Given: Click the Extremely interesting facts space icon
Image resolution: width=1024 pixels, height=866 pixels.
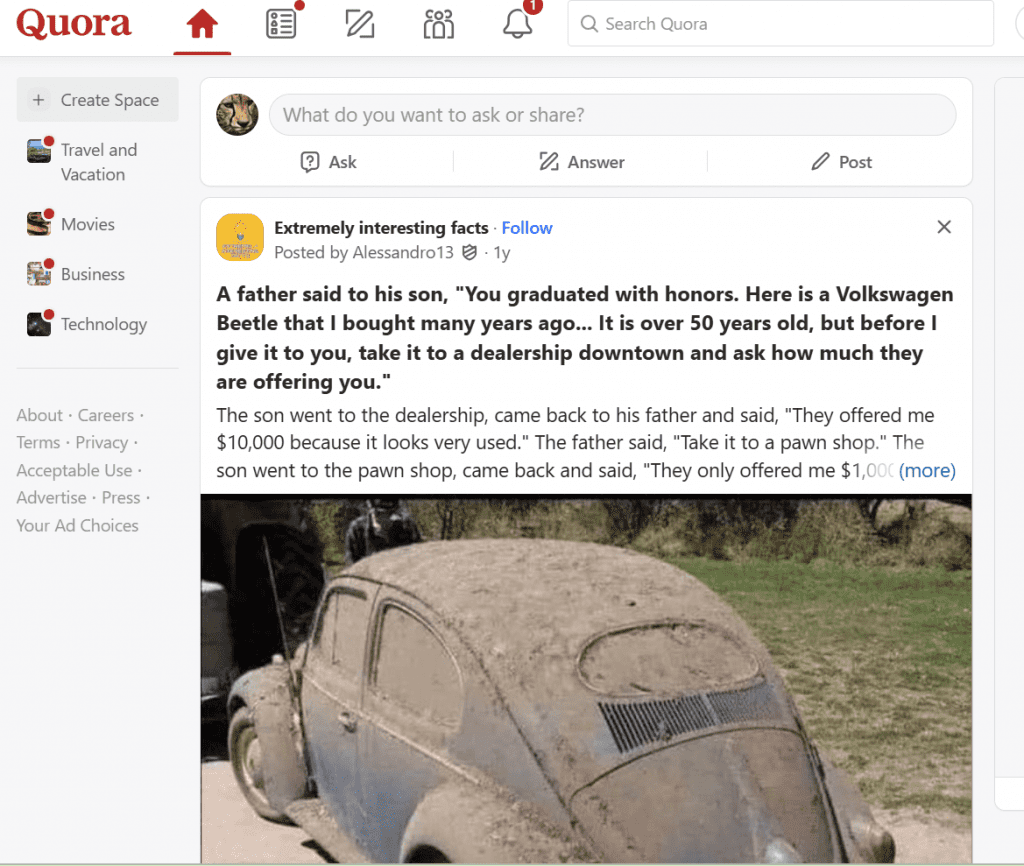Looking at the screenshot, I should coord(240,238).
